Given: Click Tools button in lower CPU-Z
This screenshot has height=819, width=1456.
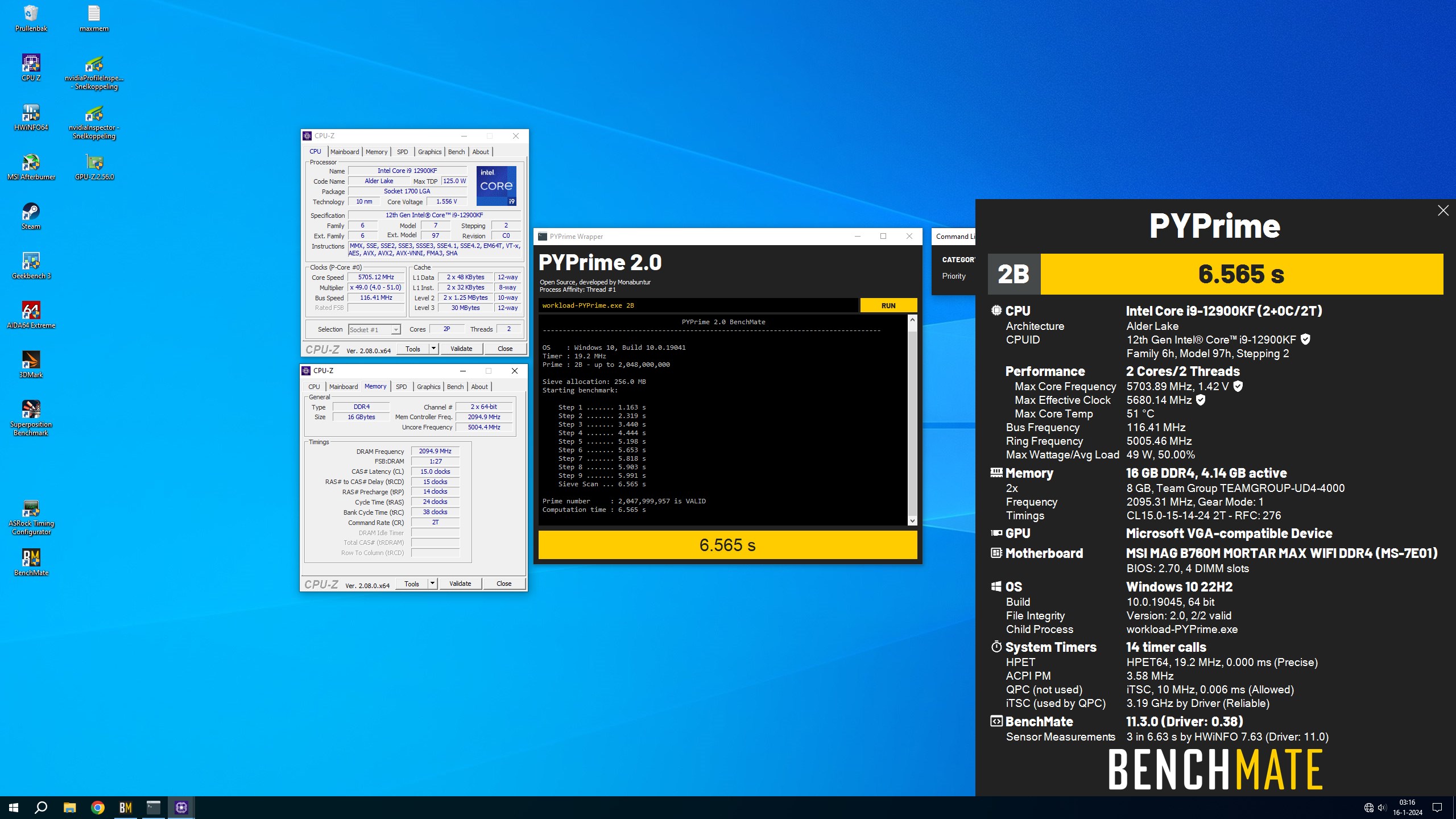Looking at the screenshot, I should (x=412, y=584).
